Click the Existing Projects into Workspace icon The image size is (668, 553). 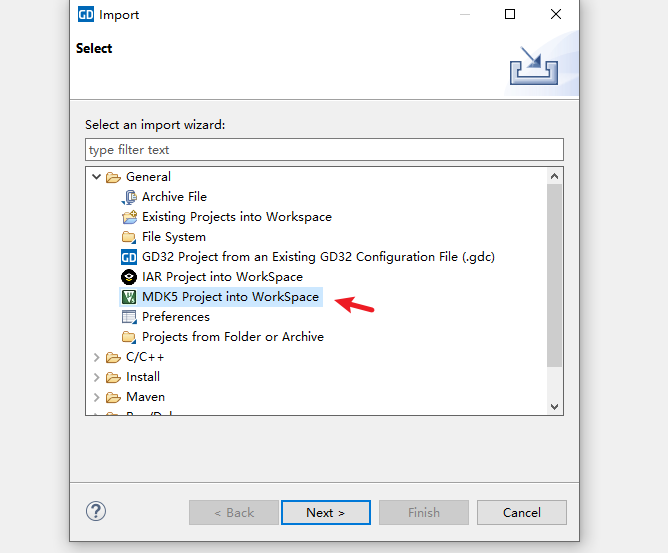click(x=129, y=217)
